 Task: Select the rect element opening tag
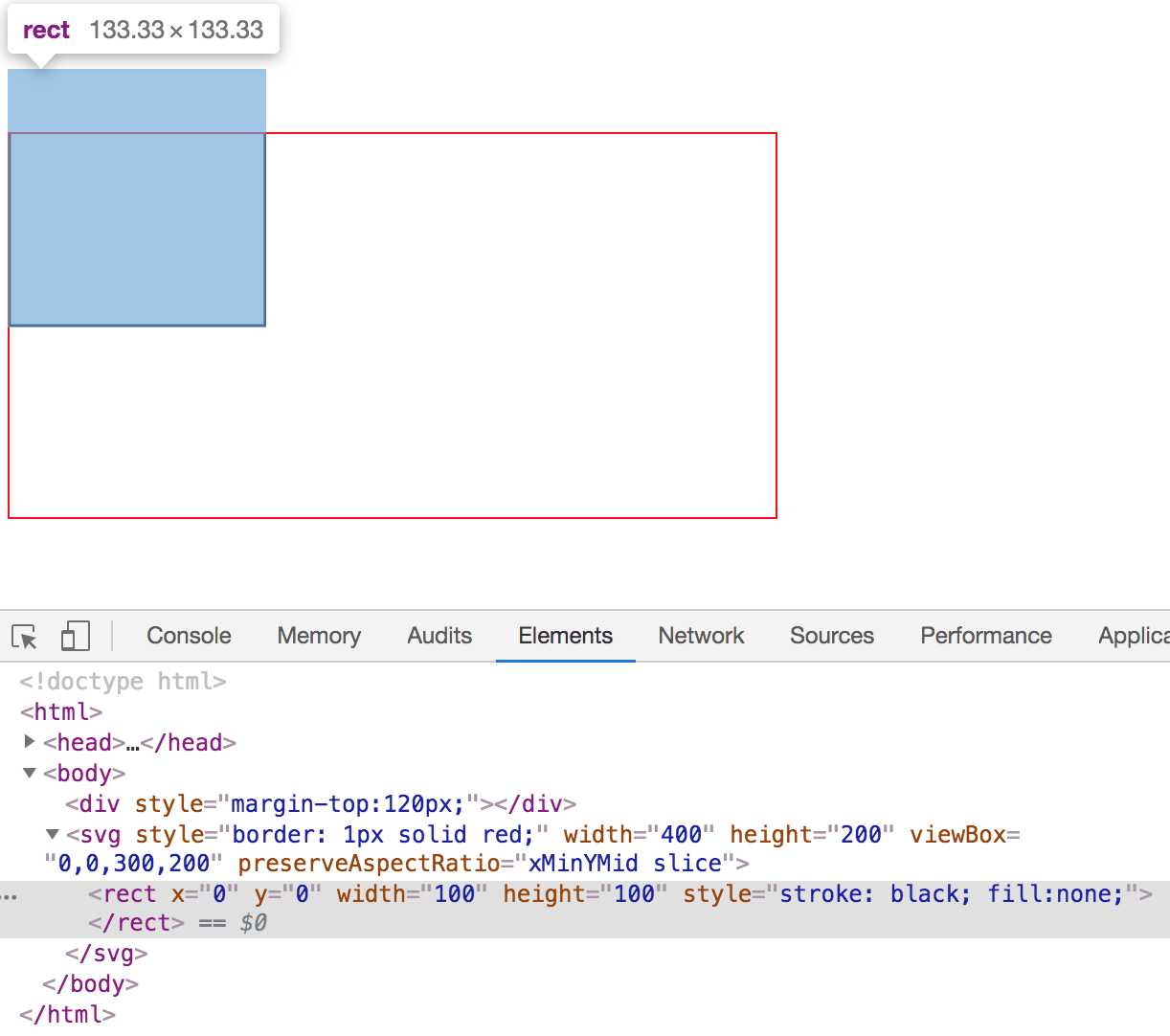coord(620,894)
